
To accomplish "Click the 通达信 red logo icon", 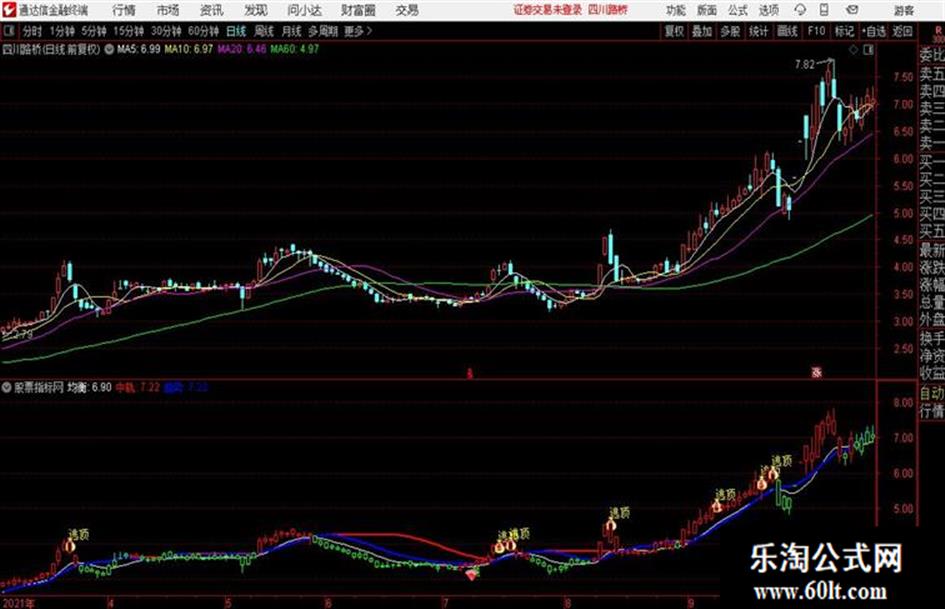I will click(x=9, y=10).
